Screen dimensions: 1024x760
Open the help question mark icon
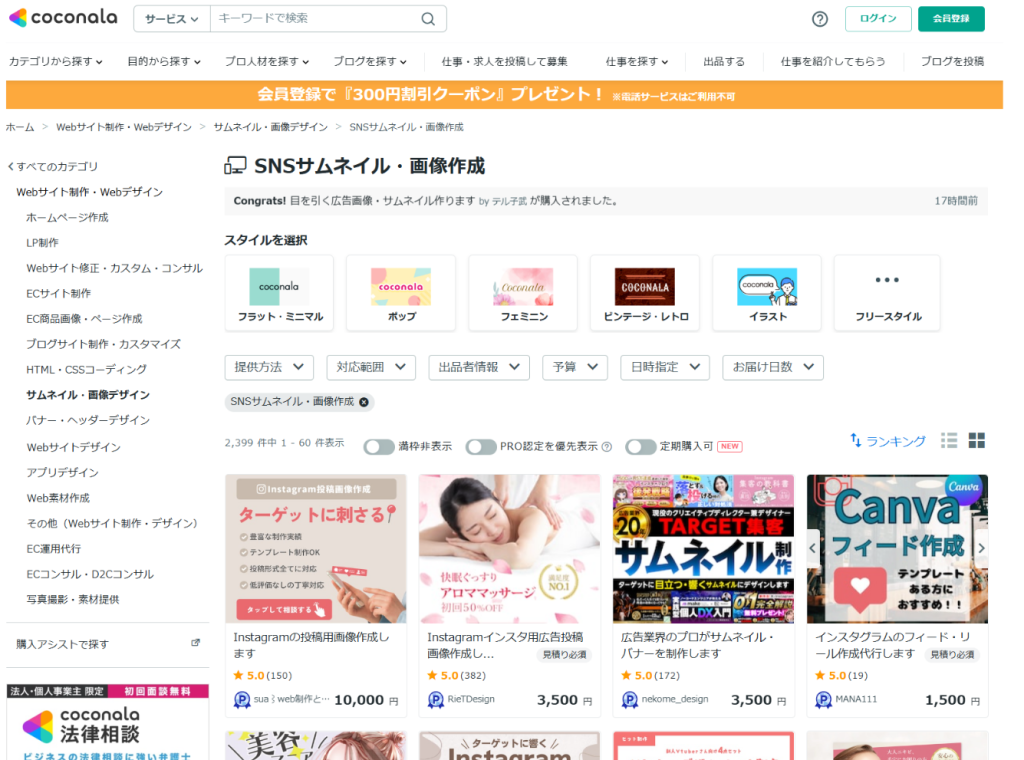click(x=820, y=19)
